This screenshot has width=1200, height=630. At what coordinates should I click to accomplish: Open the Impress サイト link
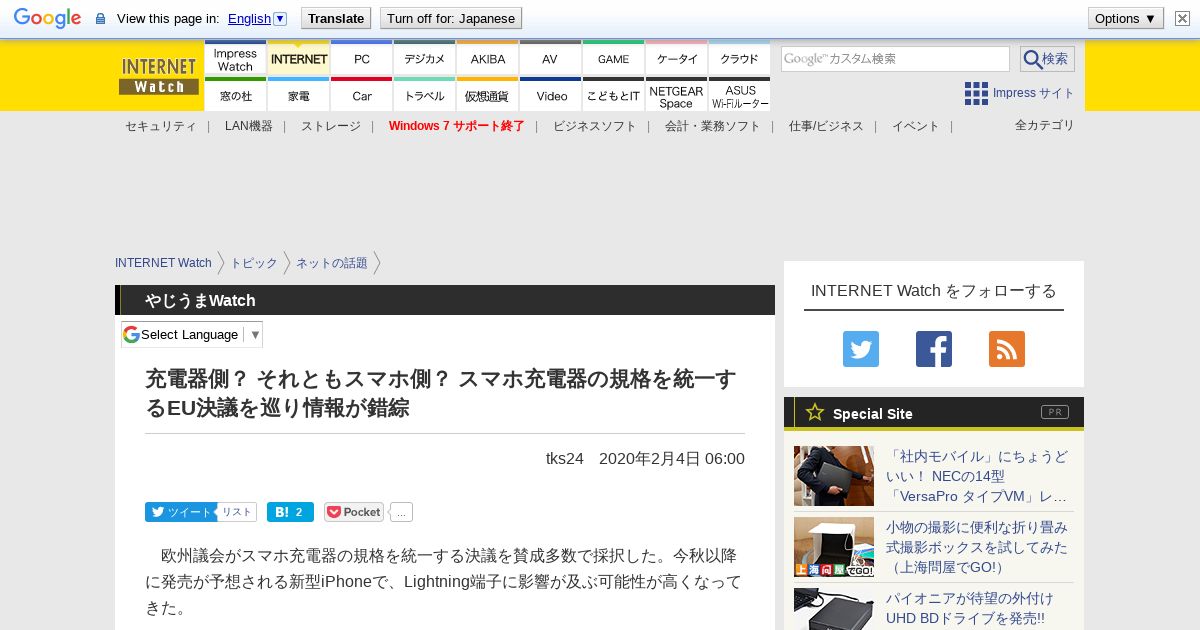(1033, 93)
